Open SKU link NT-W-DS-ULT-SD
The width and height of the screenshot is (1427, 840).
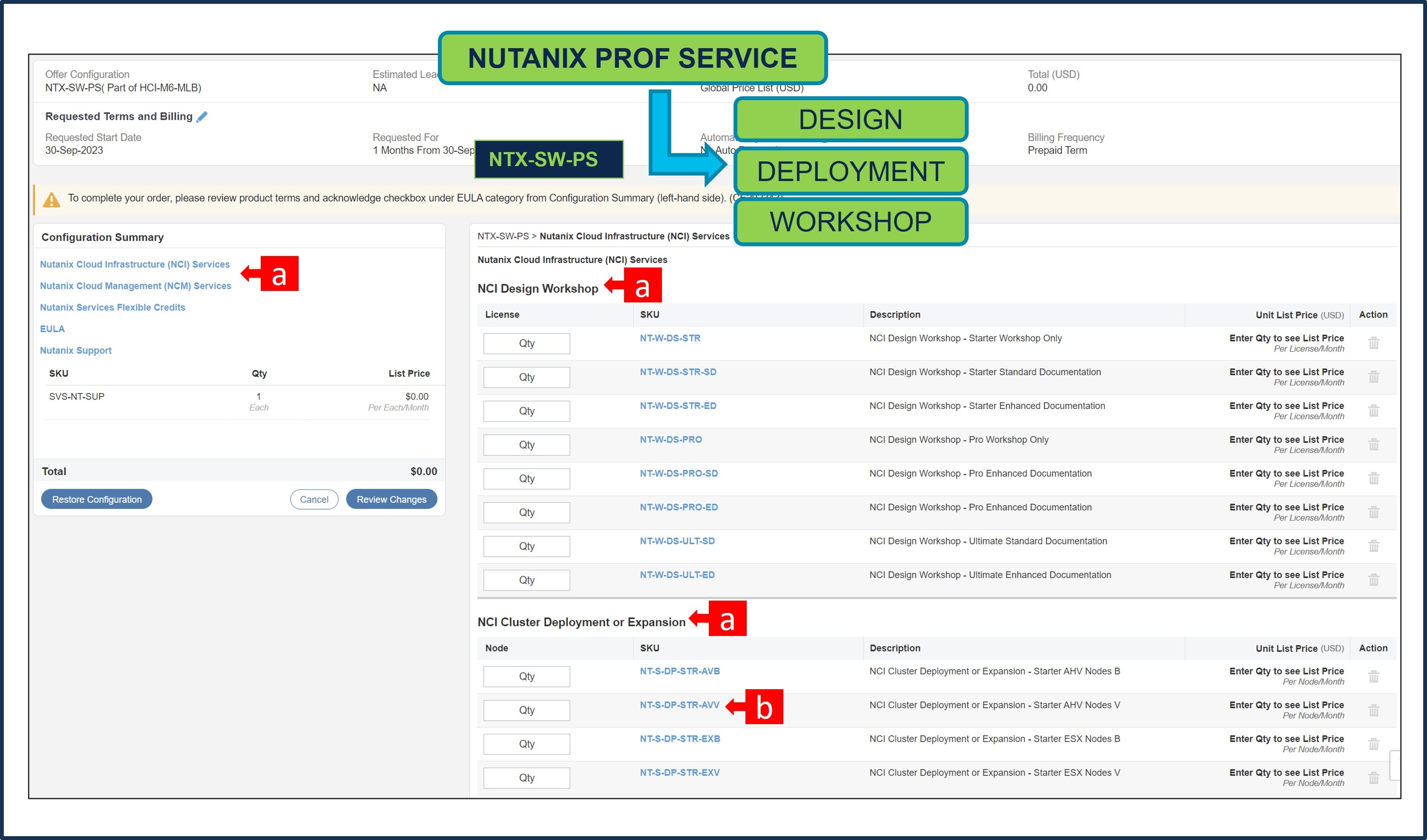(677, 541)
